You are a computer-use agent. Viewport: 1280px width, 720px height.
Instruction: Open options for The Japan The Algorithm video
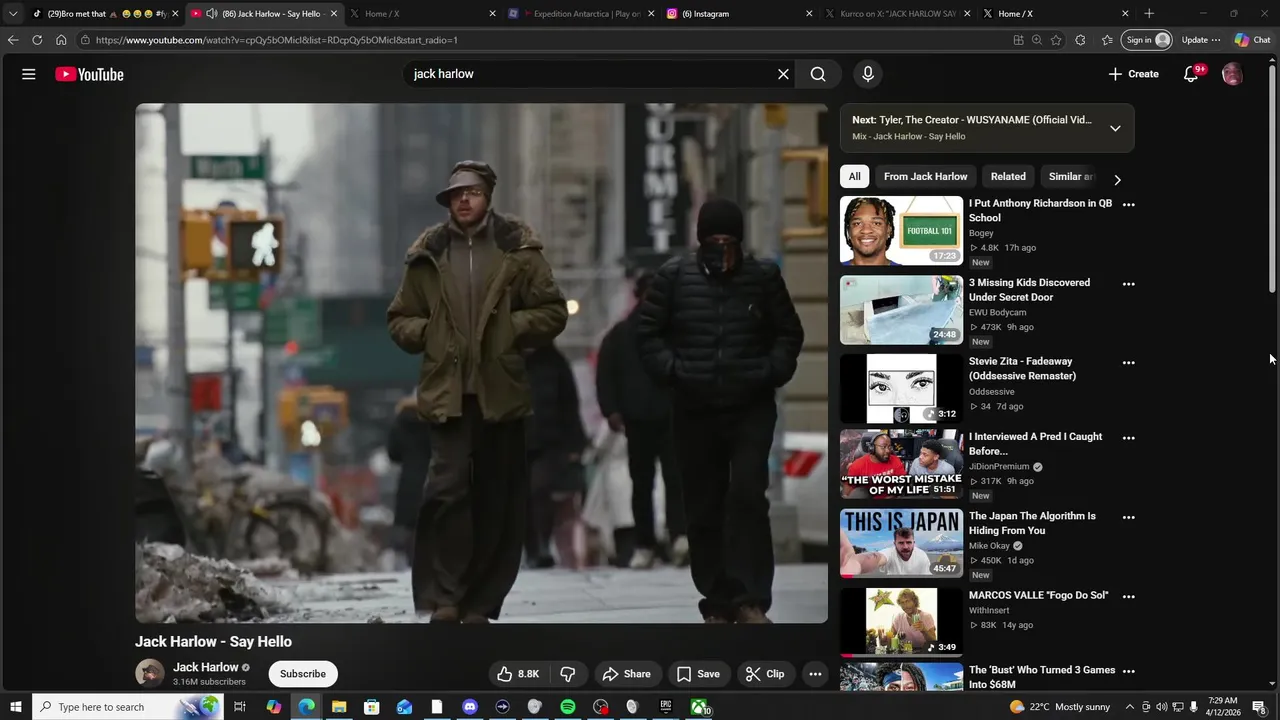1129,517
